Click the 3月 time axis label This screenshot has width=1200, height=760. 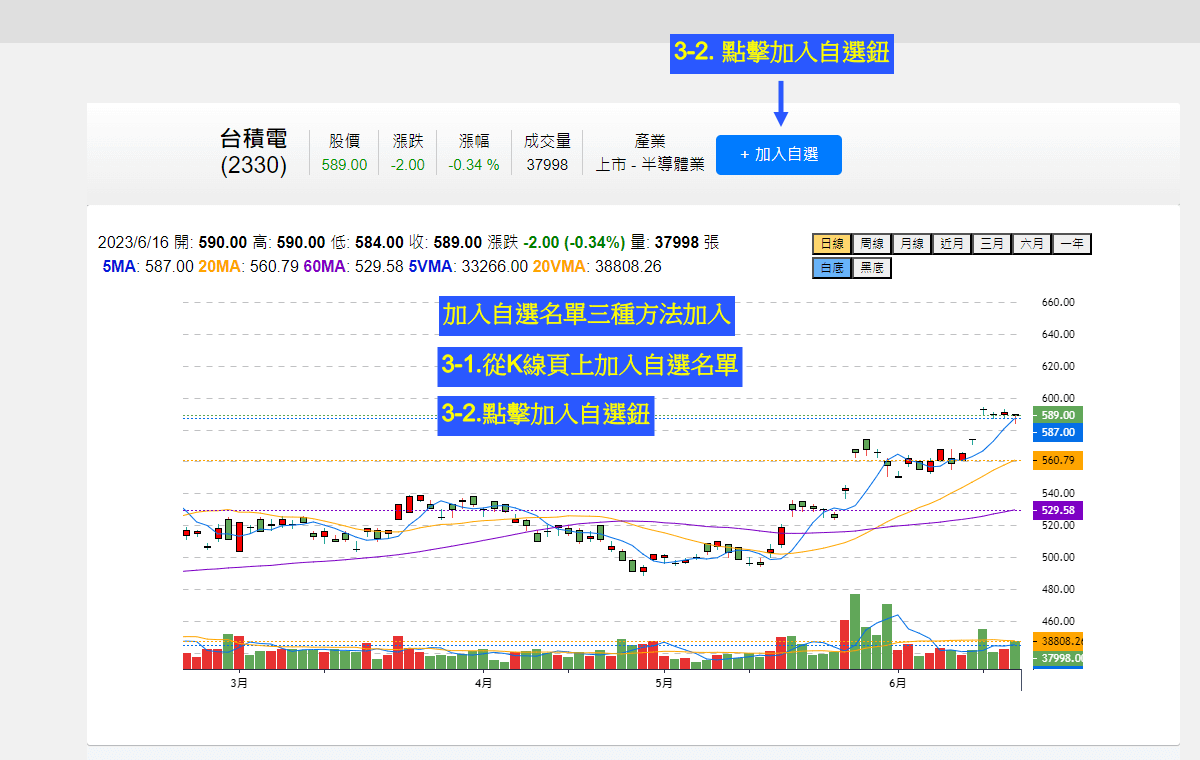click(x=239, y=683)
